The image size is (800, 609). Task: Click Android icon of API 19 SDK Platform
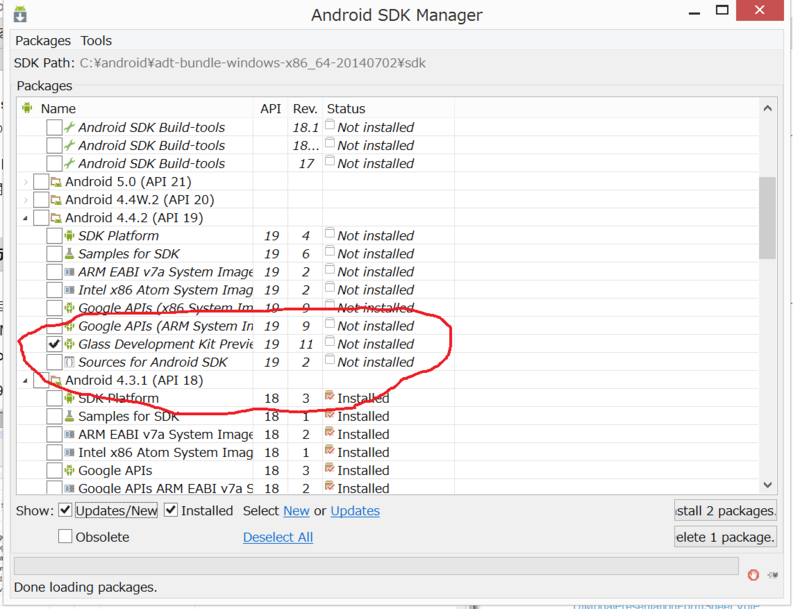[x=69, y=236]
